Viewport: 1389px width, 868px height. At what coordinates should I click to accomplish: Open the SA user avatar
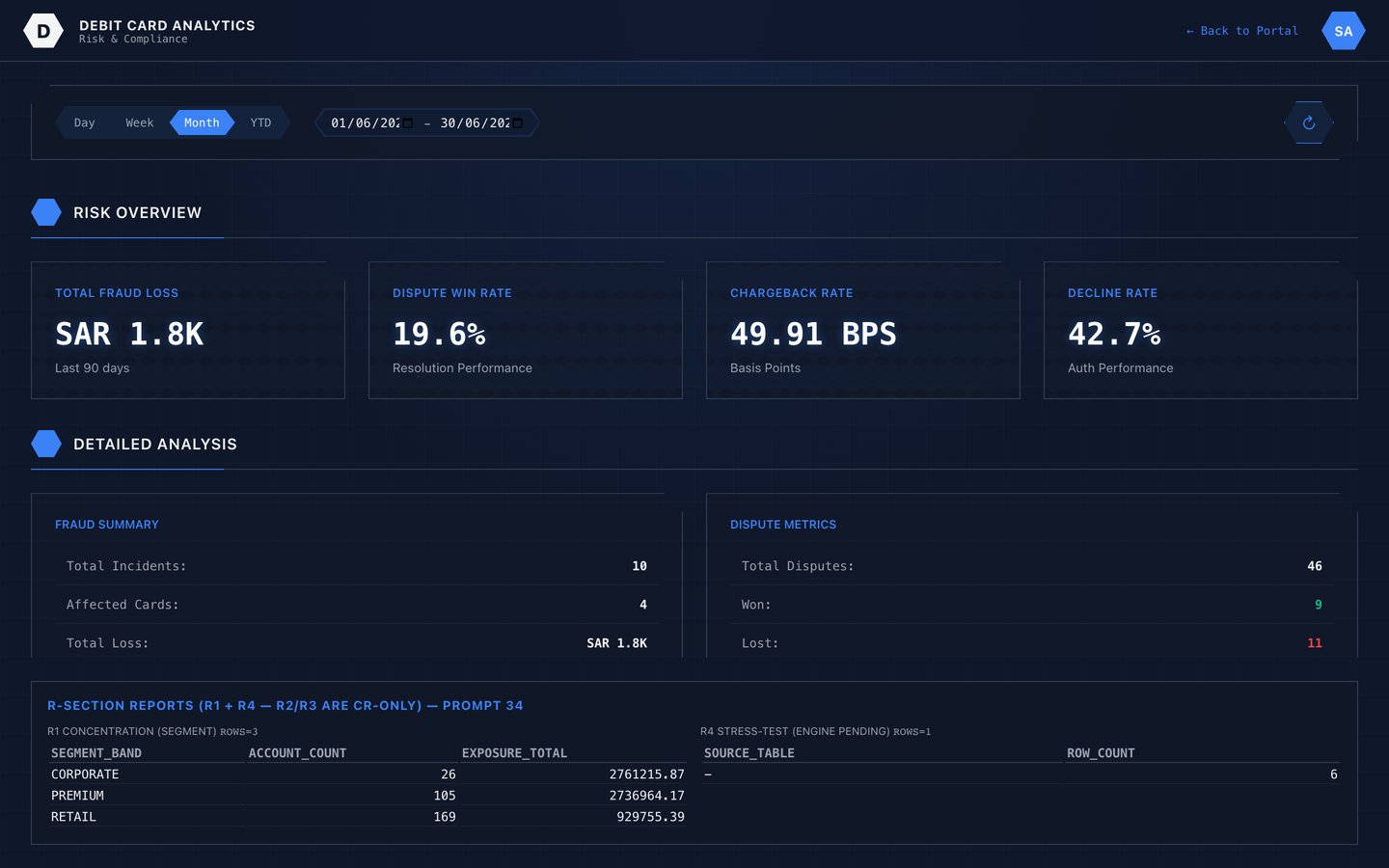[x=1344, y=31]
